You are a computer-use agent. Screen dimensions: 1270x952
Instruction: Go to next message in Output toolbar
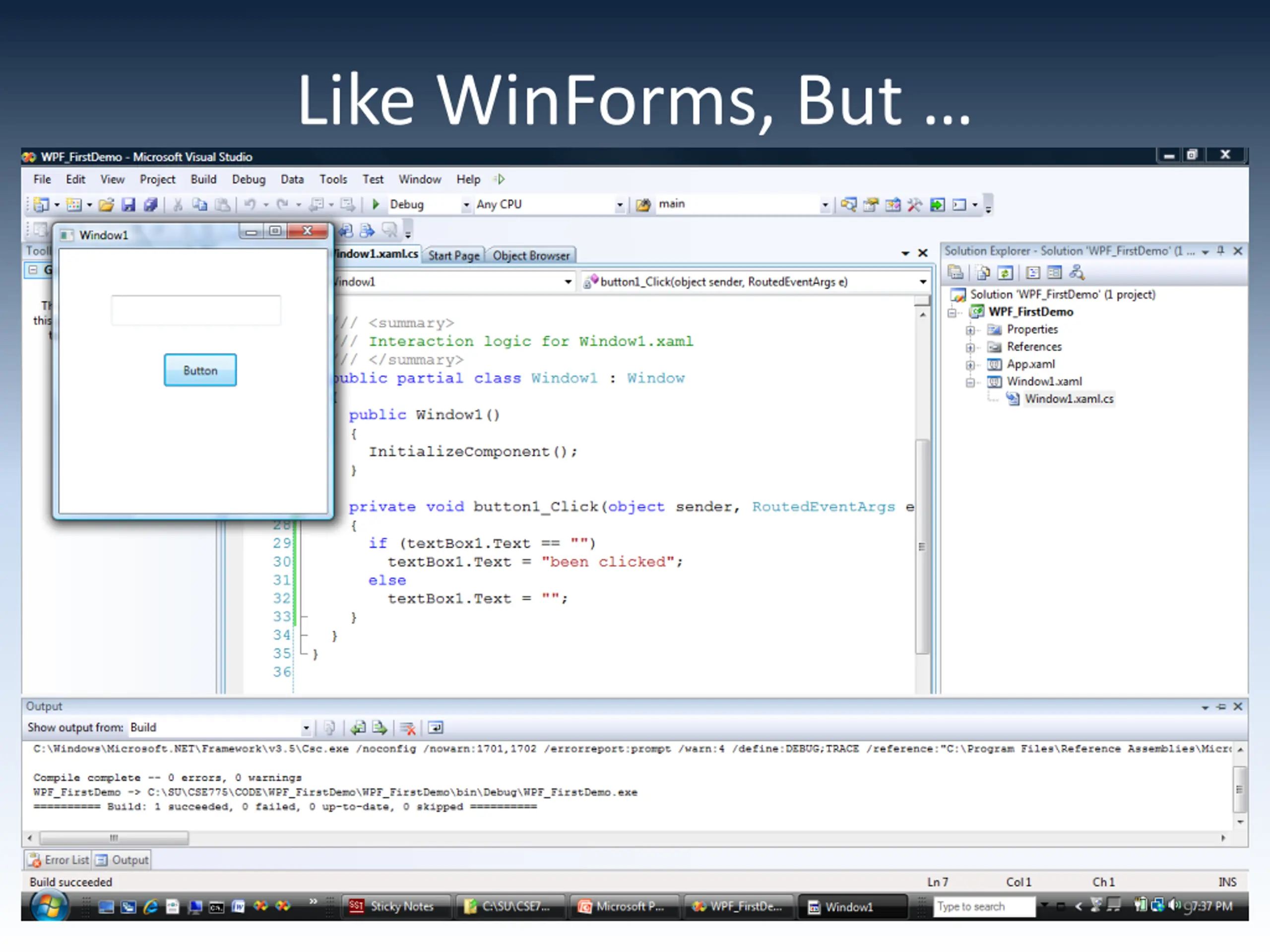coord(380,727)
